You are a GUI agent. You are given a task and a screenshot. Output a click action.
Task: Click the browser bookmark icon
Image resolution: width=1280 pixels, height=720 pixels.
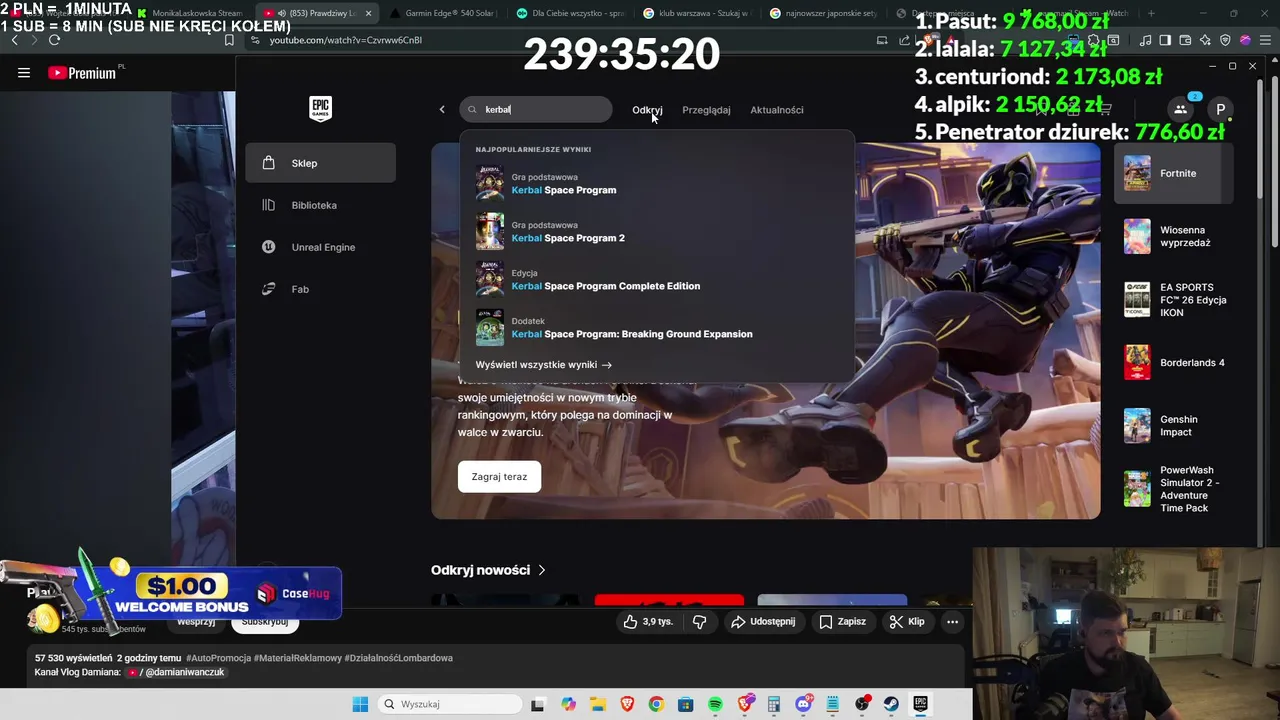[x=229, y=40]
